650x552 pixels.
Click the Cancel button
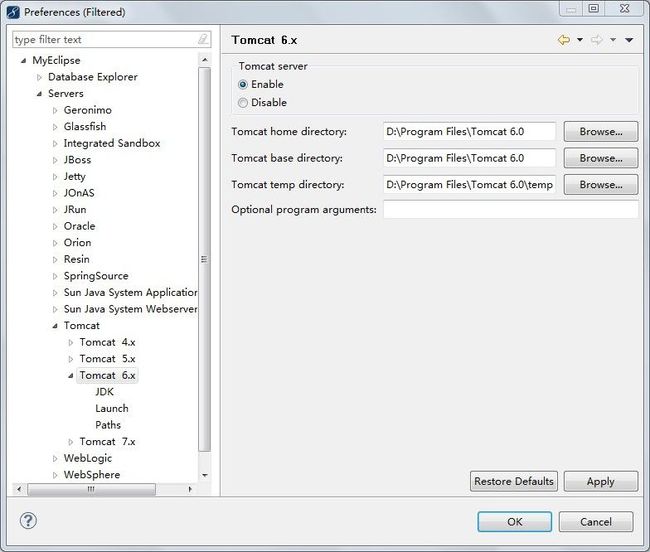click(x=596, y=521)
